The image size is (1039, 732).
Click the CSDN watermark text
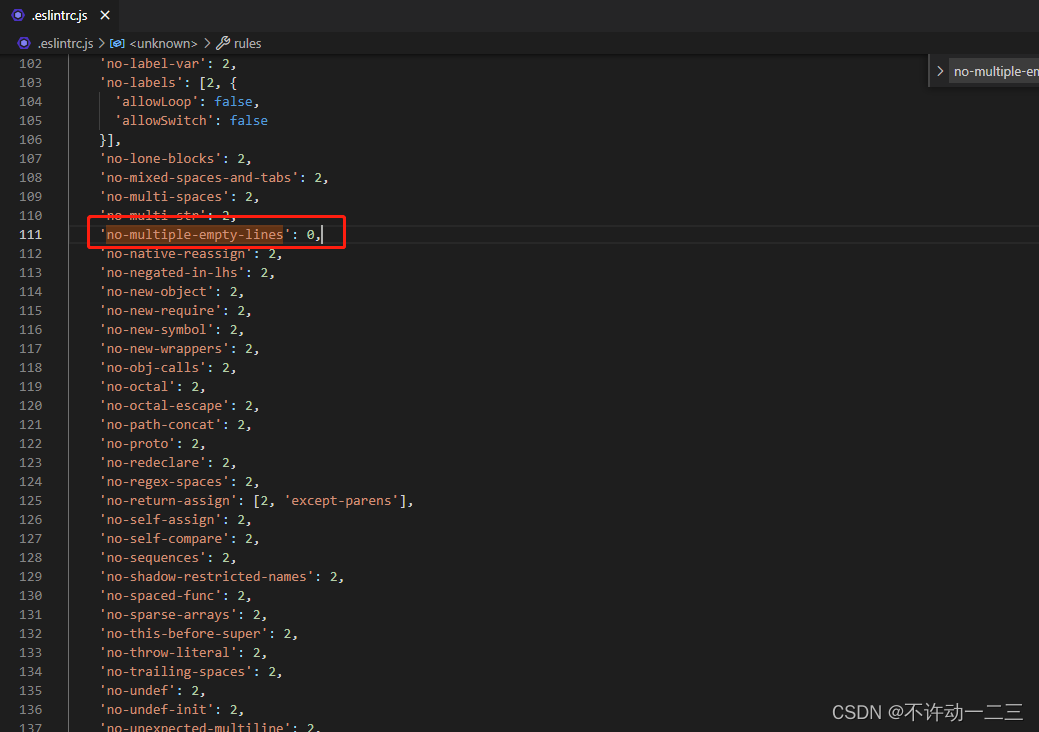[x=926, y=712]
